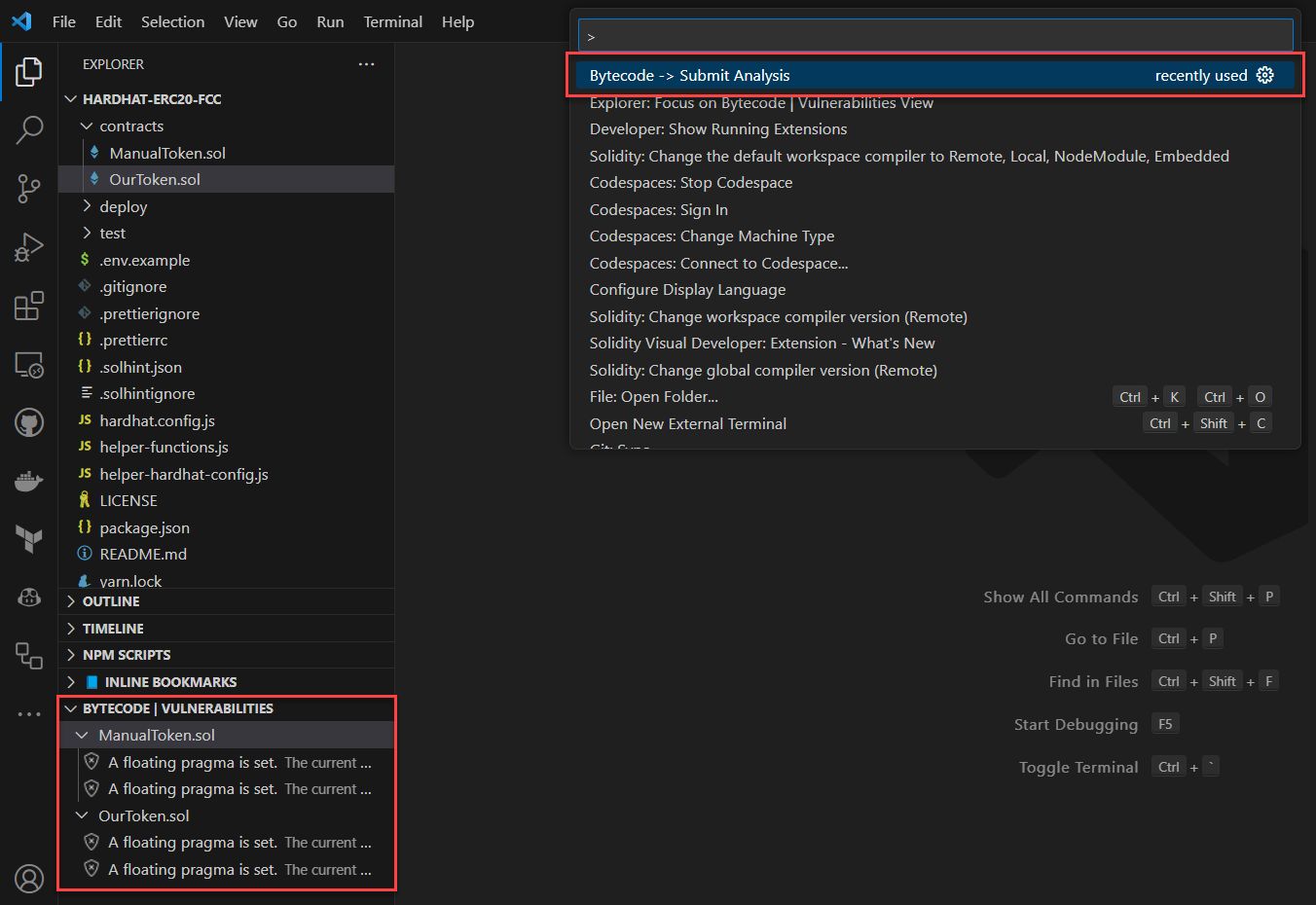Expand the TIMELINE section
This screenshot has height=905, width=1316.
click(x=70, y=629)
